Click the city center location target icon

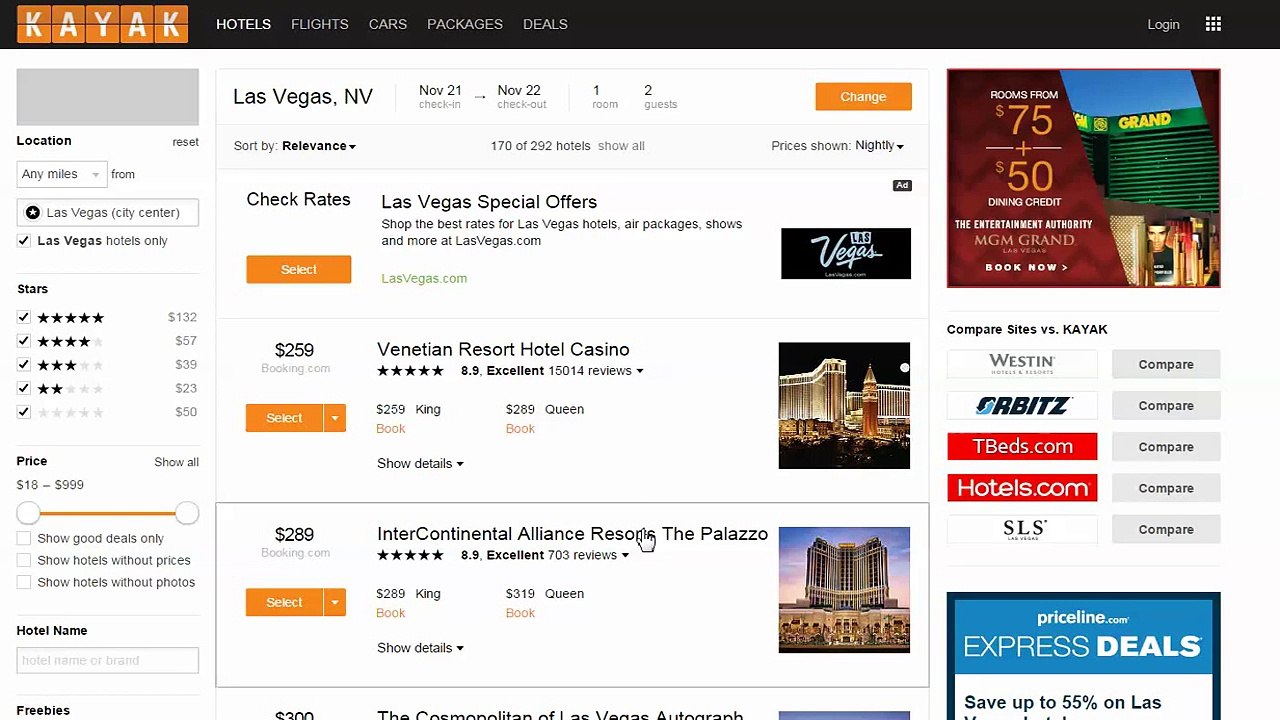[x=33, y=212]
